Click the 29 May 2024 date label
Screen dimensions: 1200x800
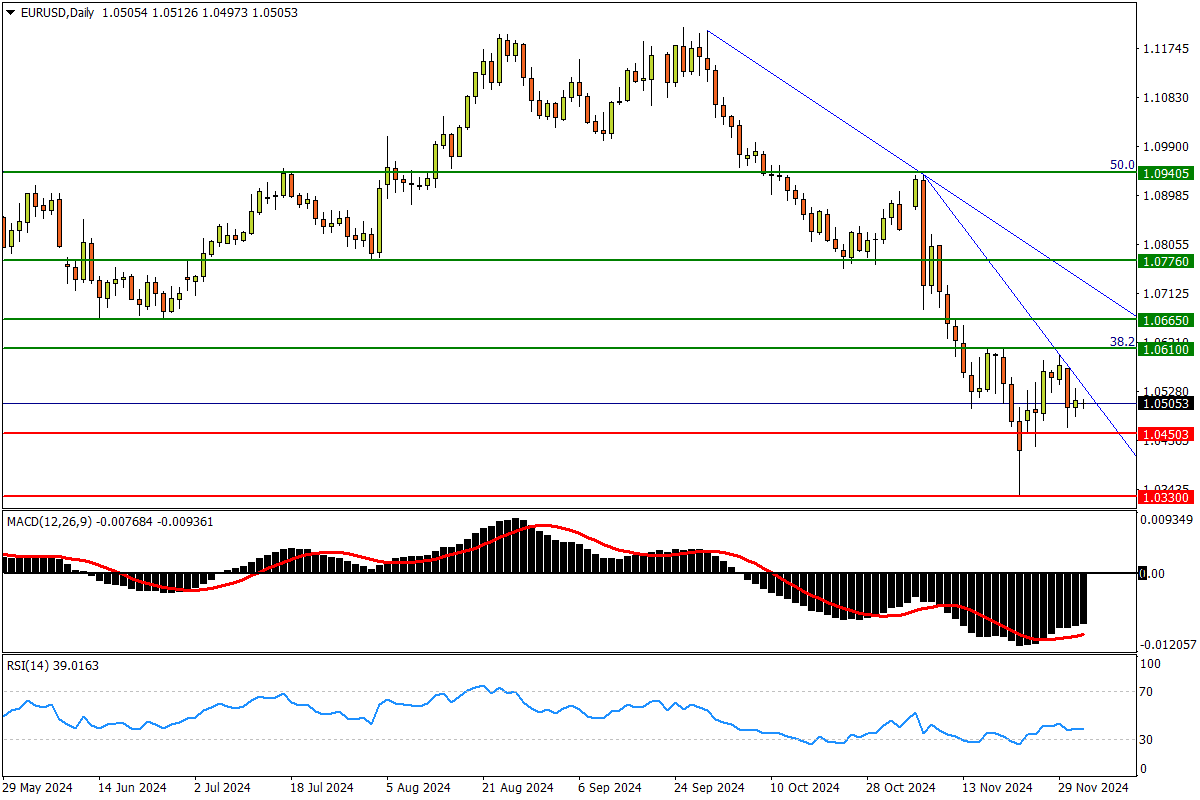[38, 788]
